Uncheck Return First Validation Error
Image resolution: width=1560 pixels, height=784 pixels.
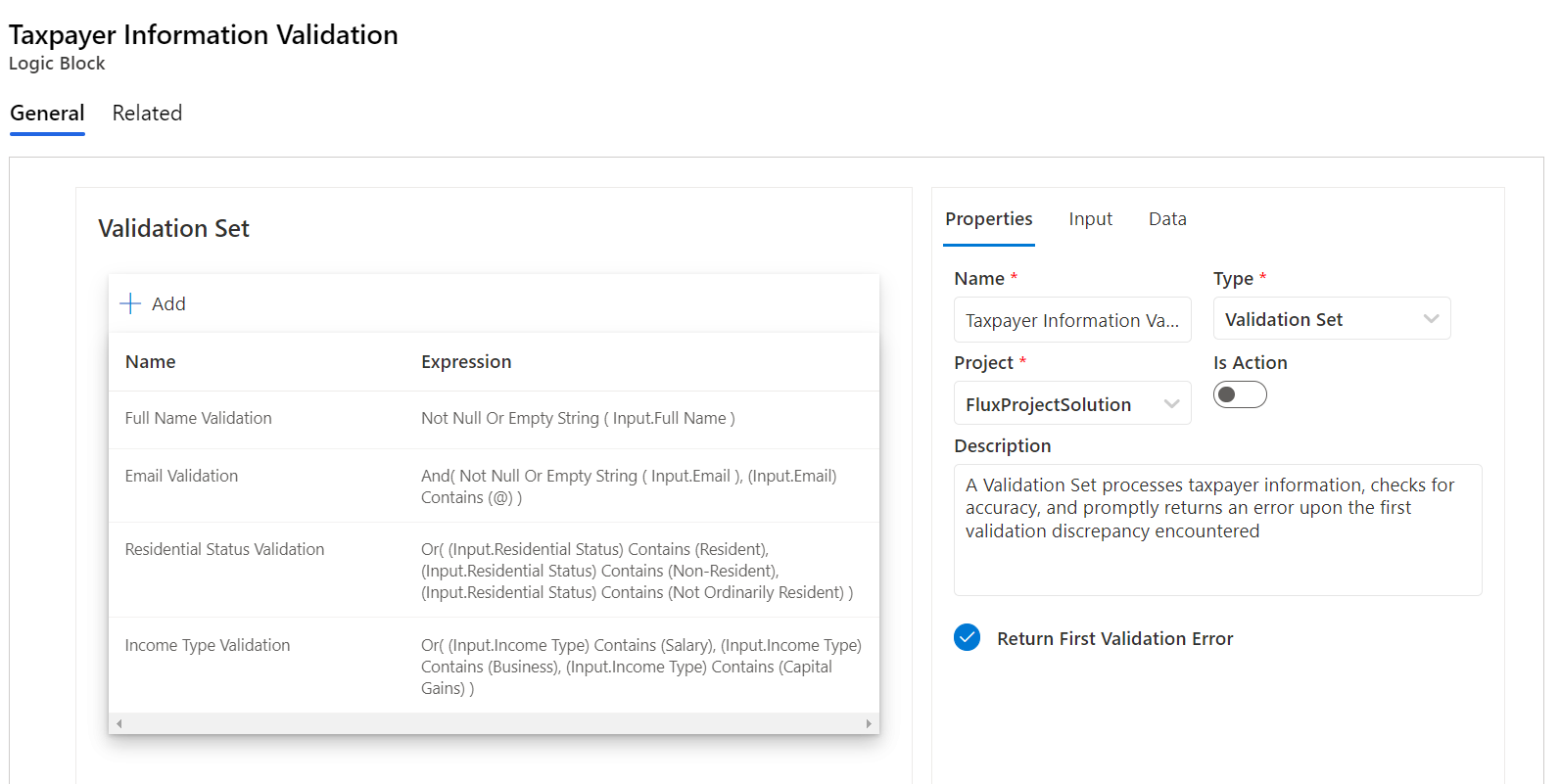(x=967, y=637)
